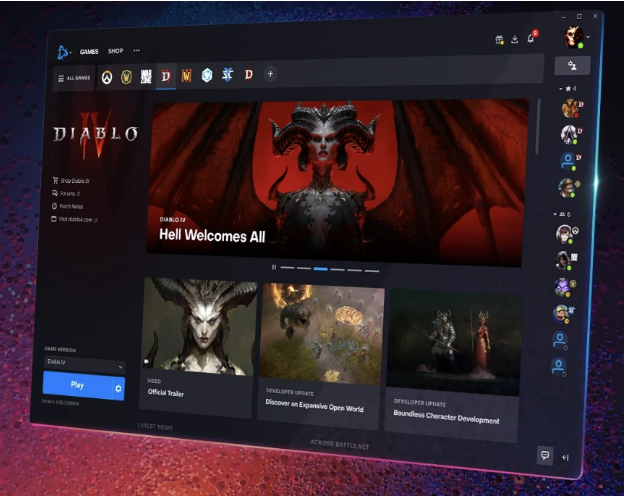Click the main content vertical scrollbar
This screenshot has height=496, width=626.
(x=538, y=127)
